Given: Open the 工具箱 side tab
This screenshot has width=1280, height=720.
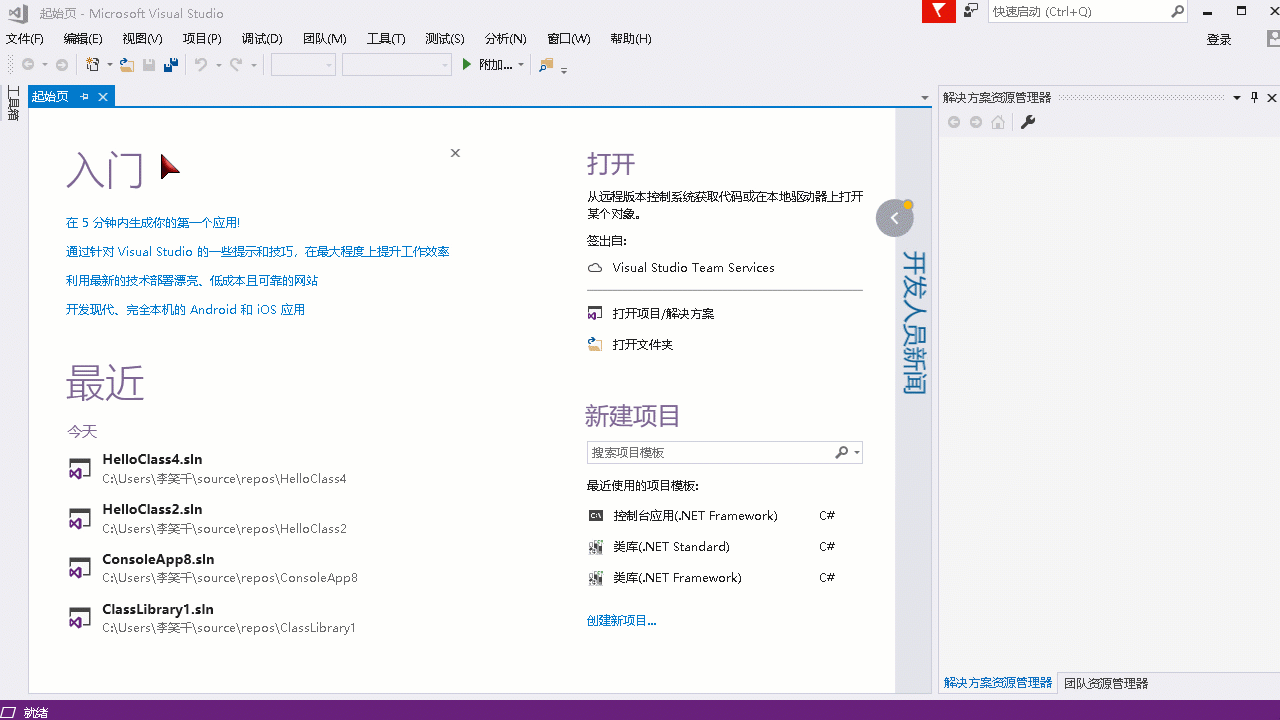Looking at the screenshot, I should [x=13, y=103].
